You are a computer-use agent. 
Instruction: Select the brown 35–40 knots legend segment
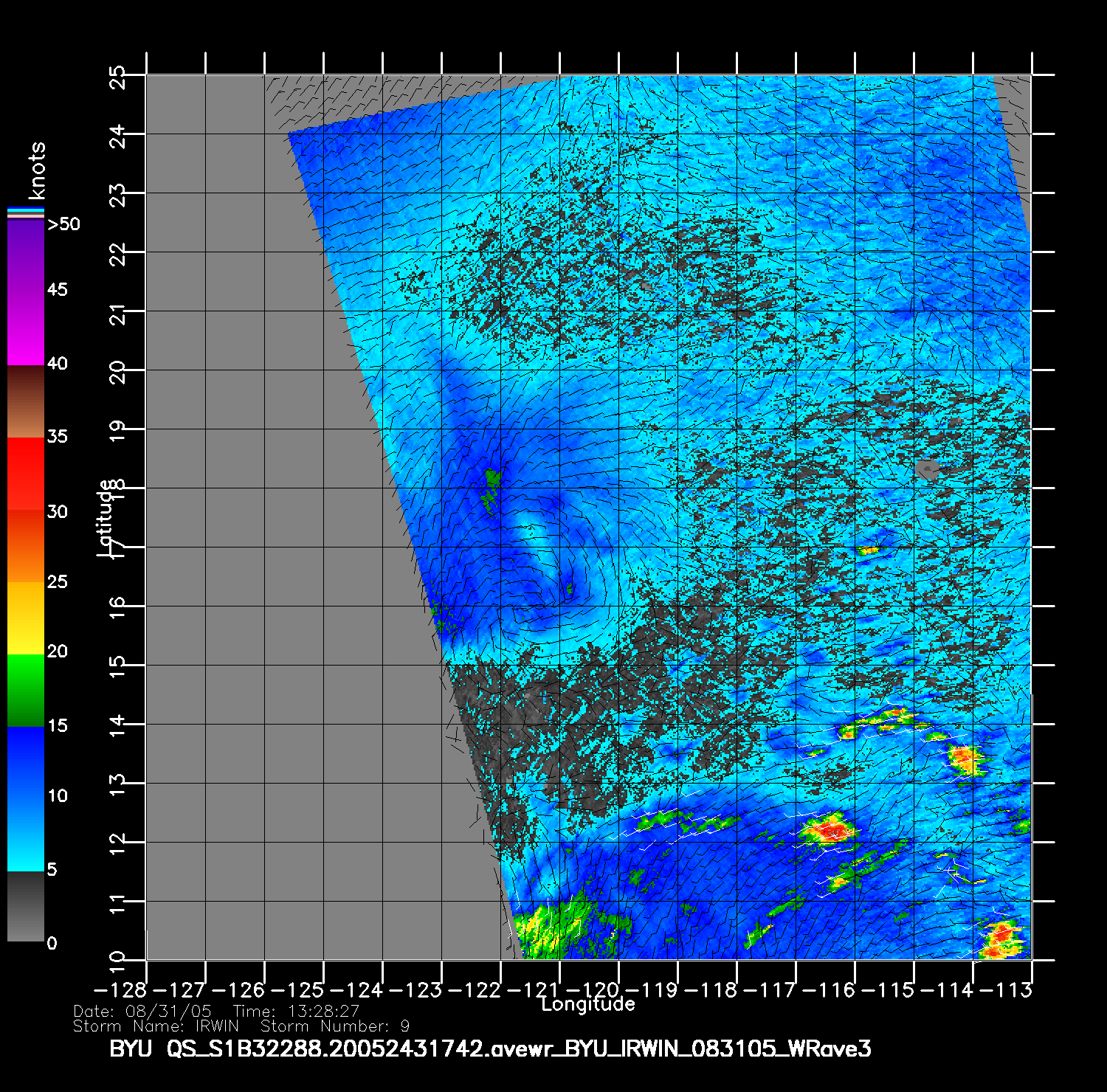(25, 401)
